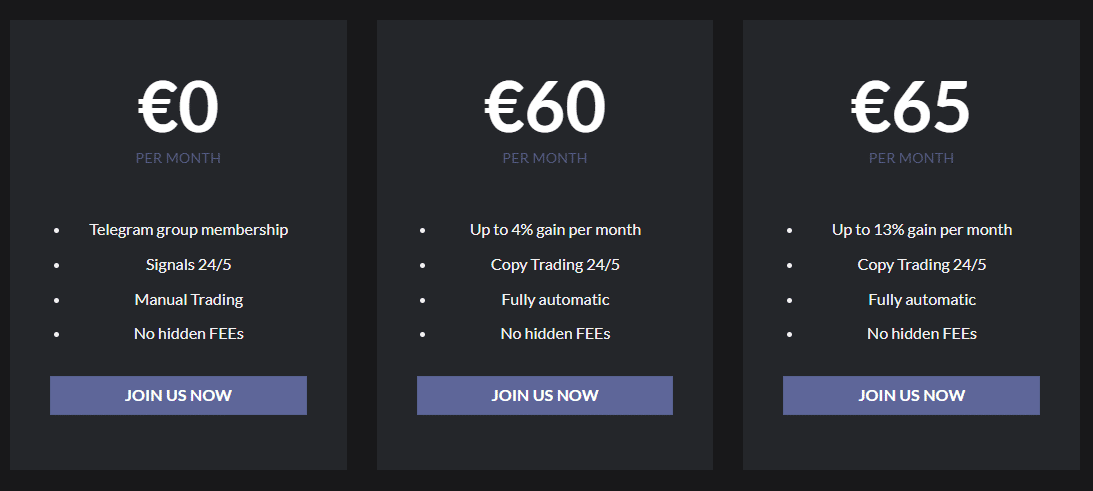
Task: Click 'Fully automatic' in €60 plan
Action: 556,299
